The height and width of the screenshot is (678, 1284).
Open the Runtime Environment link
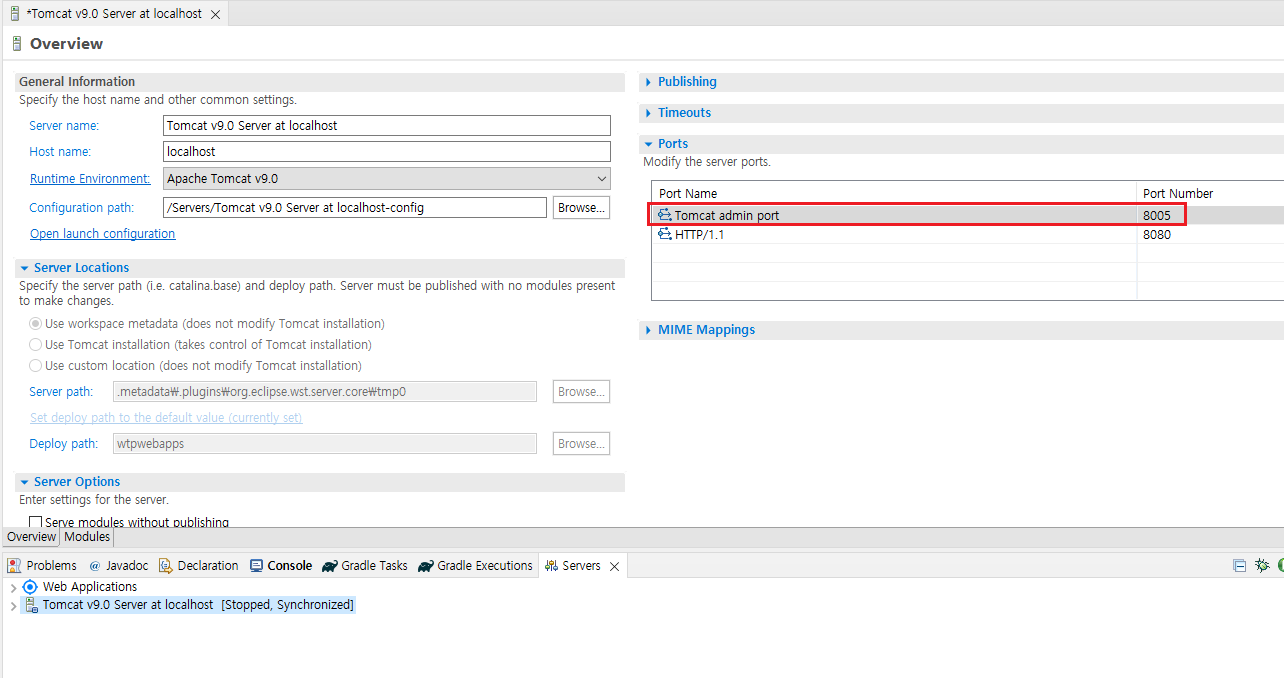click(x=90, y=179)
